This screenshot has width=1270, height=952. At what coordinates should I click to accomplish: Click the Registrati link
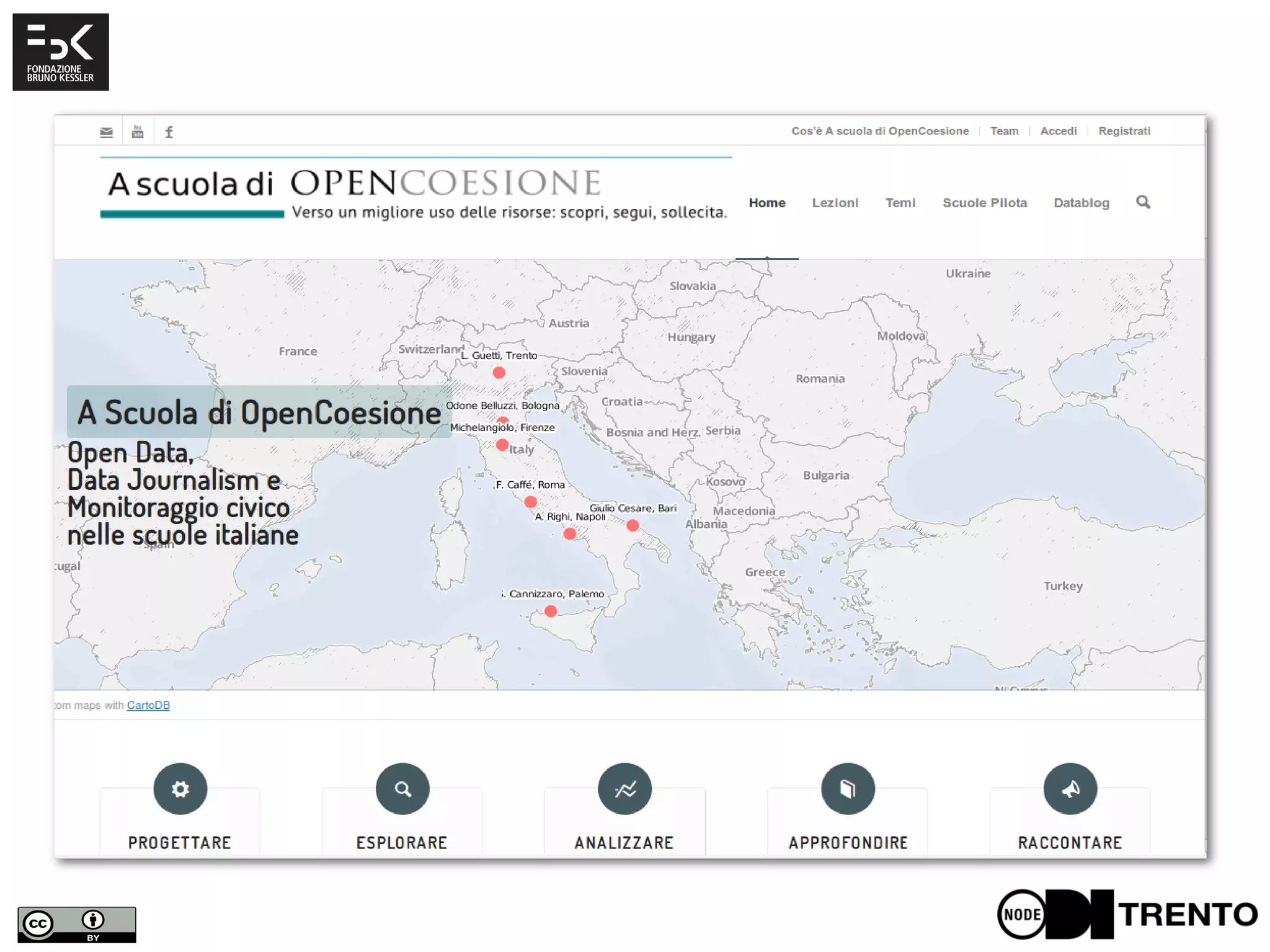pyautogui.click(x=1124, y=131)
